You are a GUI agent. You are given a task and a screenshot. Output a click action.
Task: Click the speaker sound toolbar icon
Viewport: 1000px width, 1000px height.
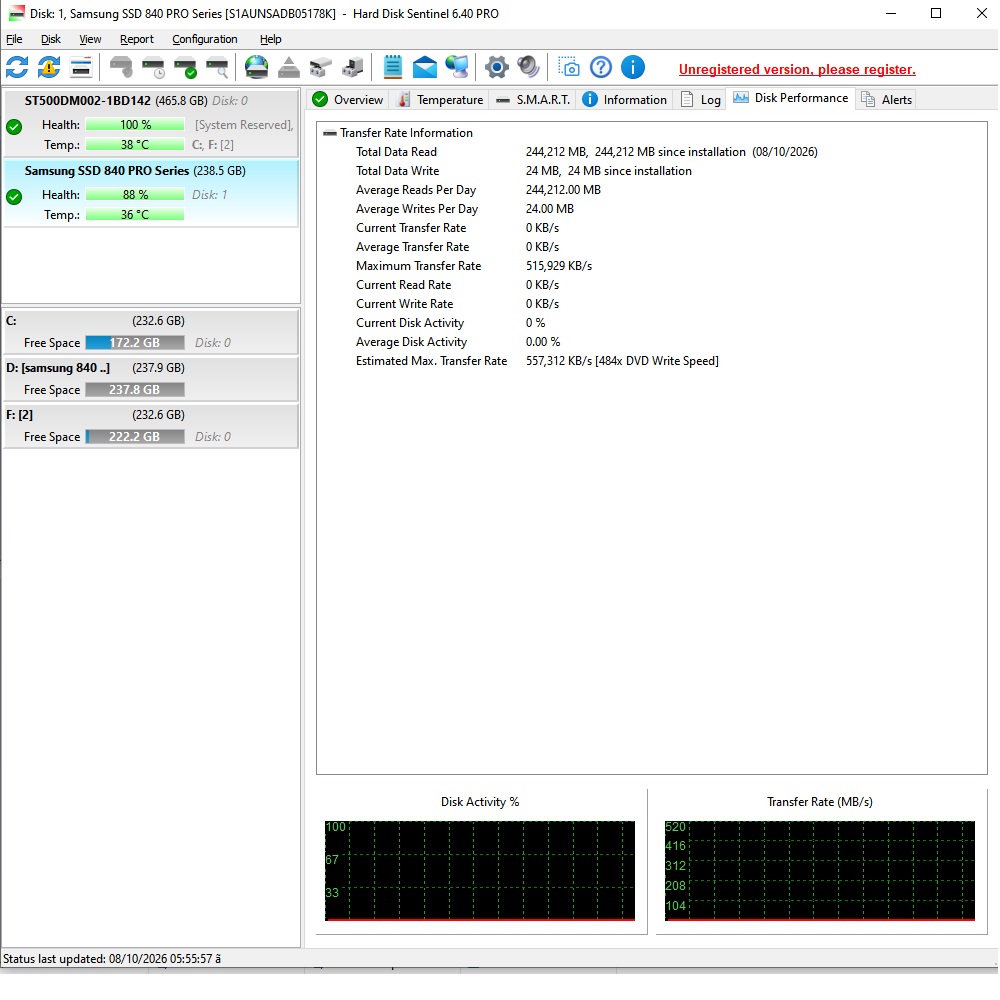(529, 67)
